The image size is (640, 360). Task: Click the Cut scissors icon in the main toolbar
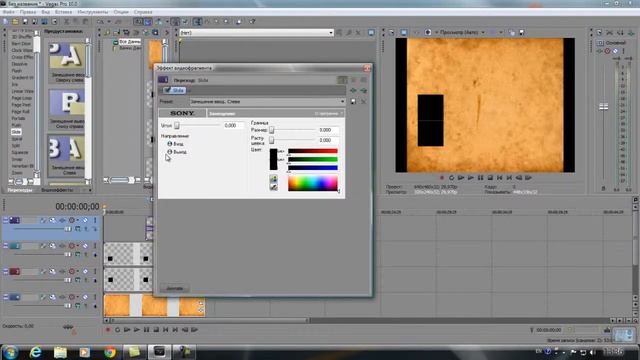(x=66, y=22)
